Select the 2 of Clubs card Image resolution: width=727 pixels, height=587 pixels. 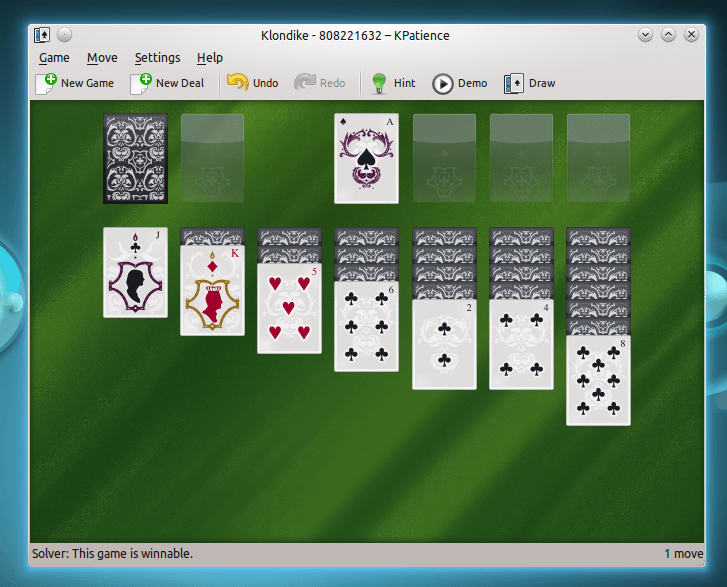click(x=444, y=345)
